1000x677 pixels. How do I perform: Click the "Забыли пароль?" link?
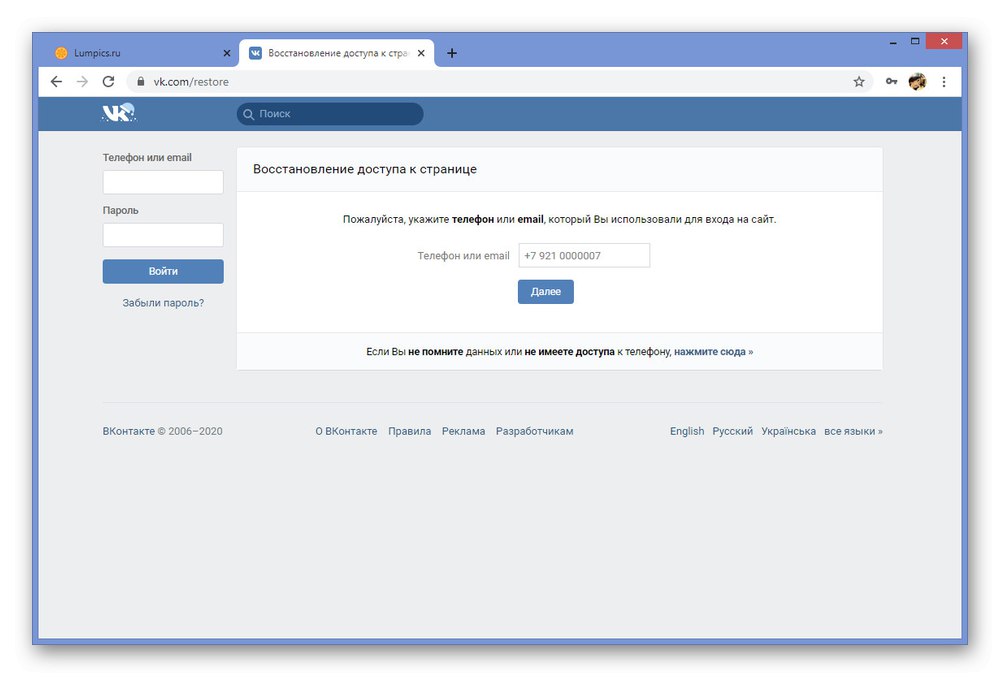click(x=162, y=302)
